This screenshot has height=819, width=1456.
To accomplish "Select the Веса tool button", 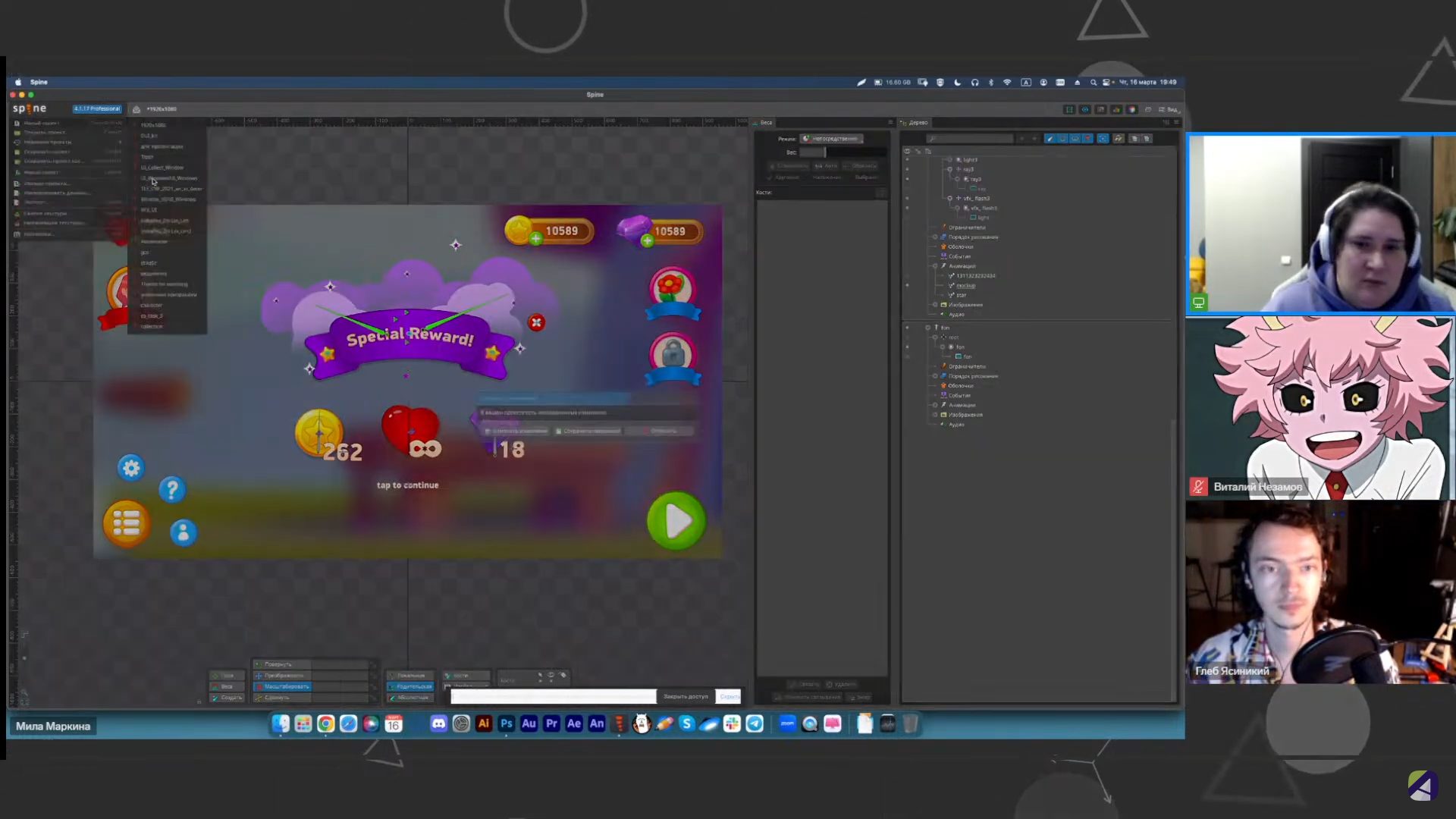I will [x=227, y=686].
